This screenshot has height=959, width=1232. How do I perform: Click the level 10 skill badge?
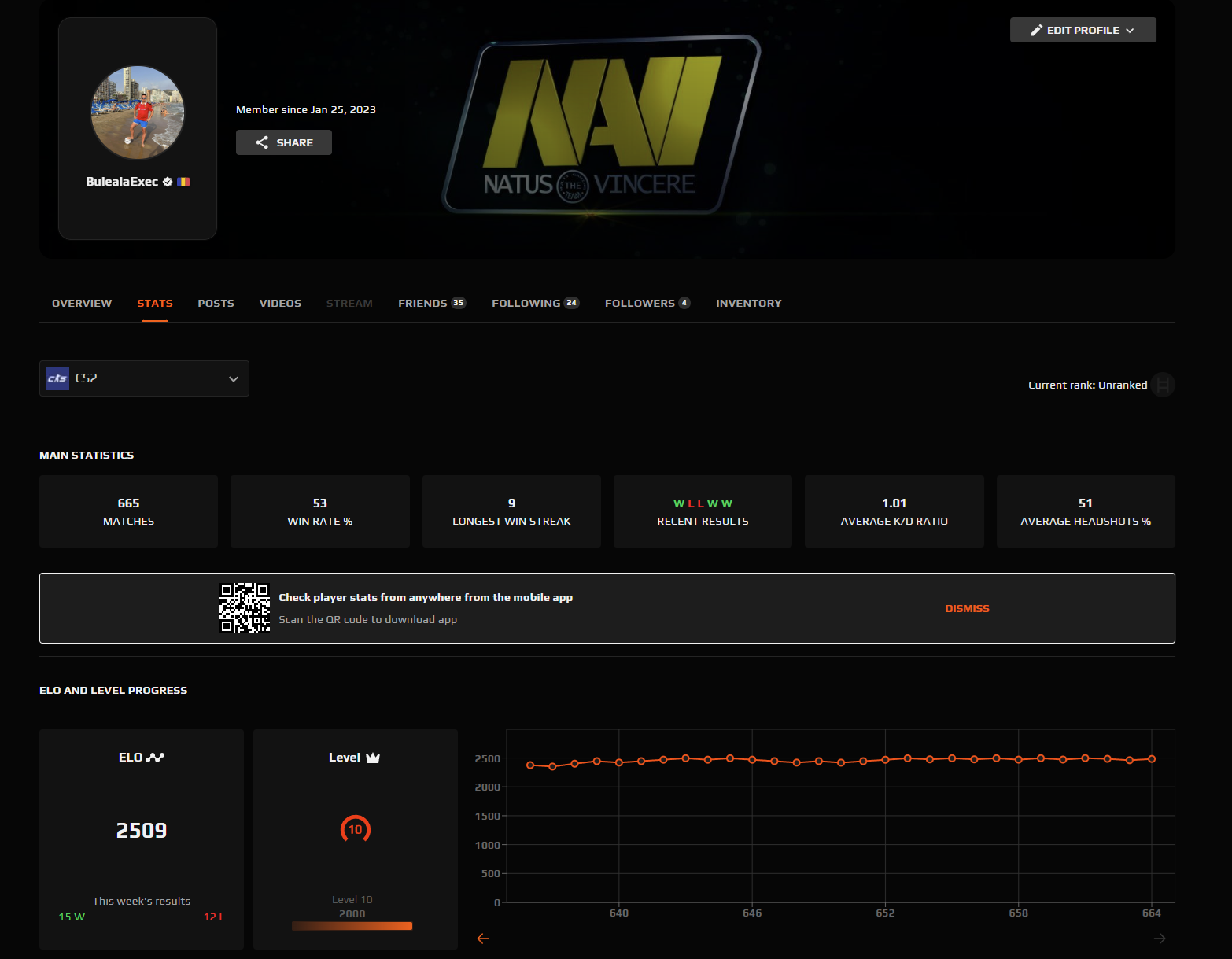[x=356, y=829]
